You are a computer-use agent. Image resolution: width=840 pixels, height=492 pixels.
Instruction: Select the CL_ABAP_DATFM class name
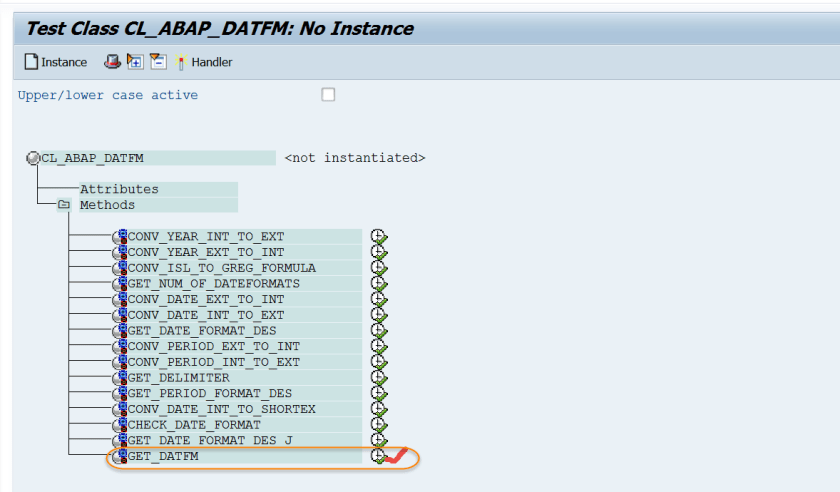(93, 158)
